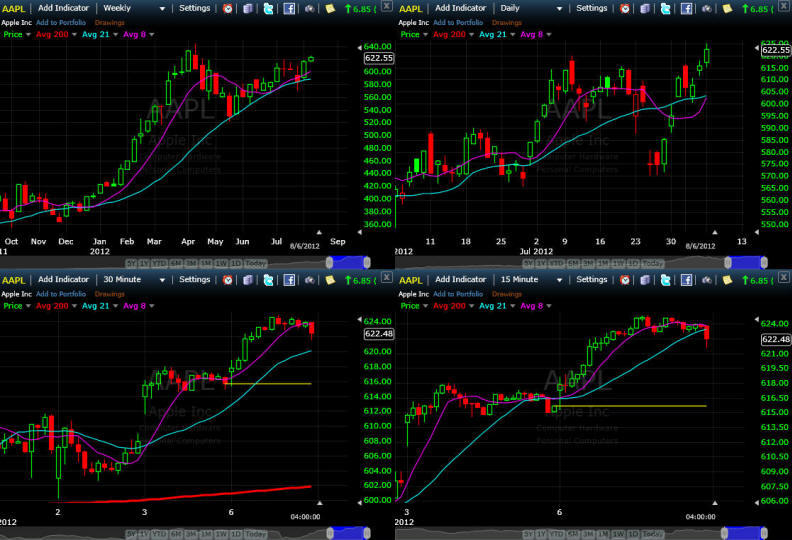Share Daily chart via Facebook icon
This screenshot has height=540, width=792.
coord(686,9)
